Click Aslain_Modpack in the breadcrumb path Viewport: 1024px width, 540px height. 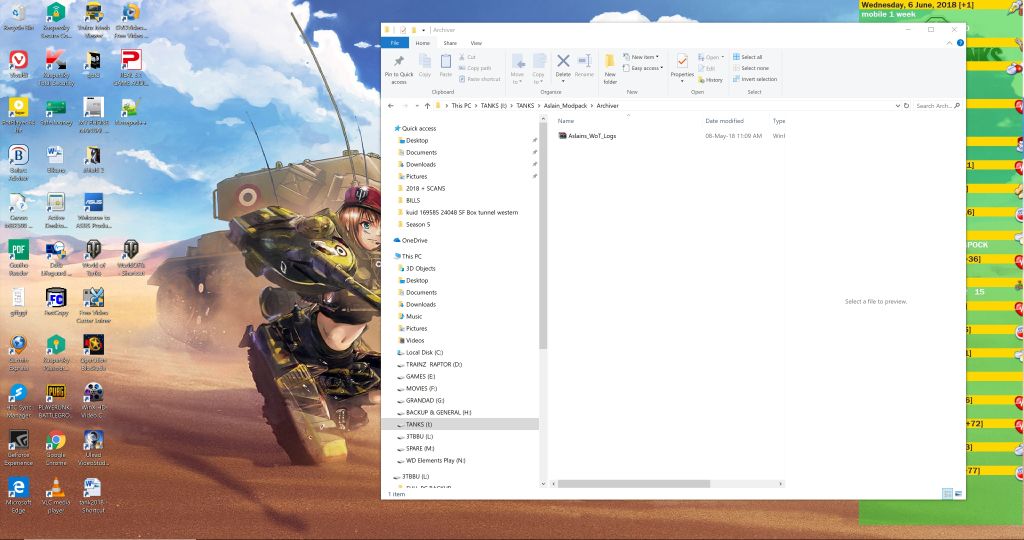566,106
